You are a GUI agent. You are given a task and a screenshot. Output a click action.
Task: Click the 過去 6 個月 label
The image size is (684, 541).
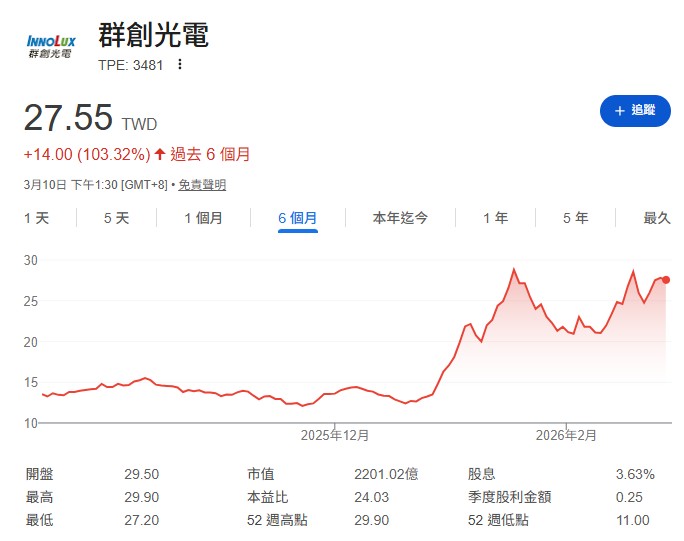pyautogui.click(x=210, y=154)
